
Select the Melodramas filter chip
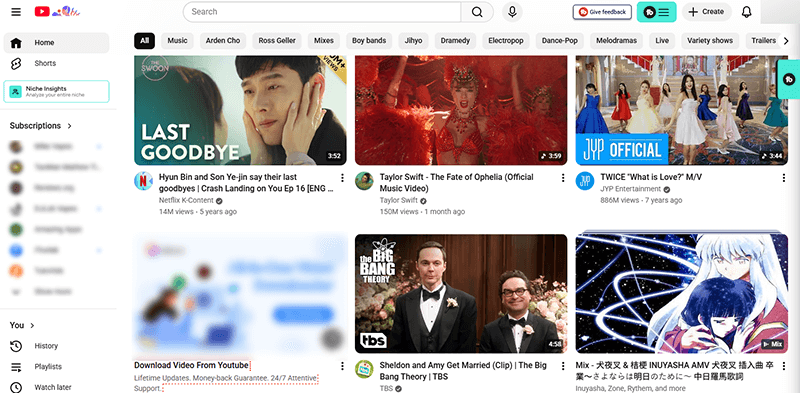click(616, 41)
